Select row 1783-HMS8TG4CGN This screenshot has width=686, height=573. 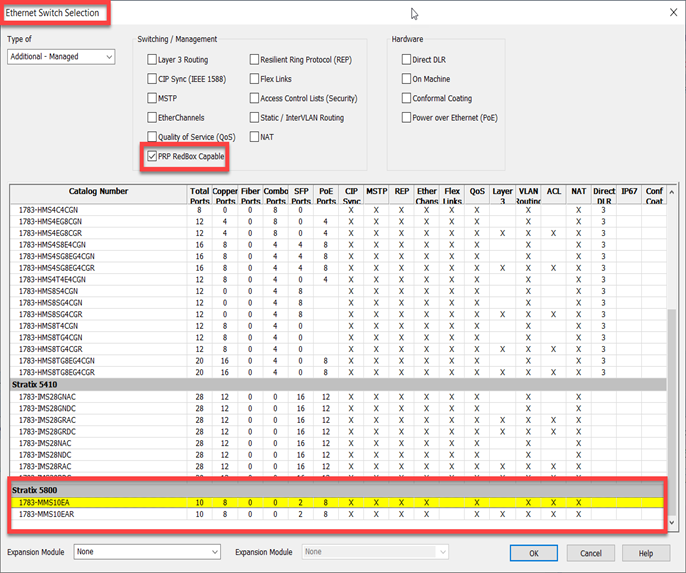coord(337,337)
